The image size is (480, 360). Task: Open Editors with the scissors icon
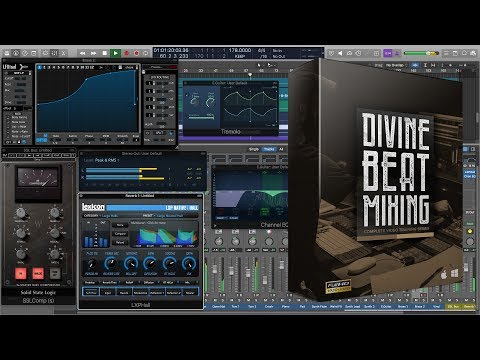[64, 53]
